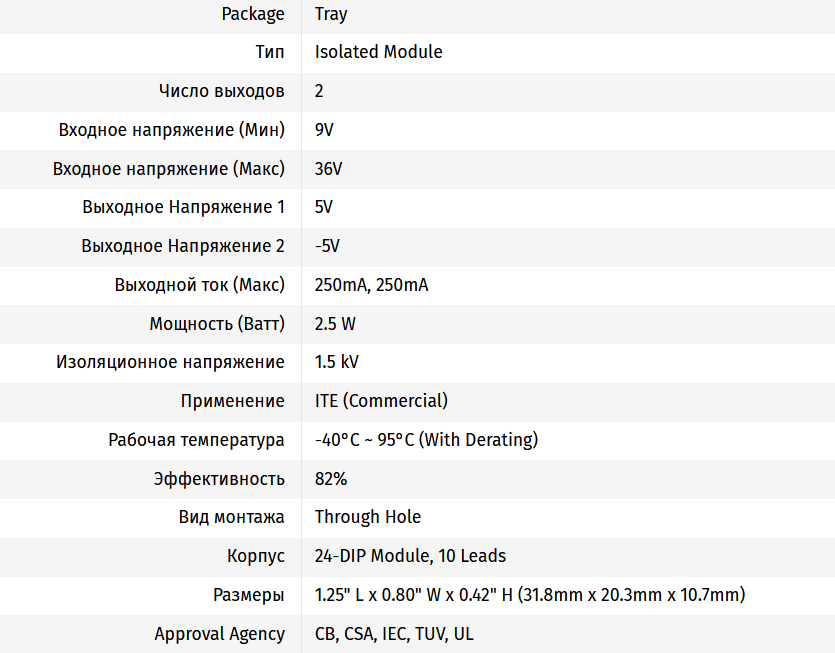
Task: Click the 'Выходное Напряжение 1' label
Action: coord(183,207)
